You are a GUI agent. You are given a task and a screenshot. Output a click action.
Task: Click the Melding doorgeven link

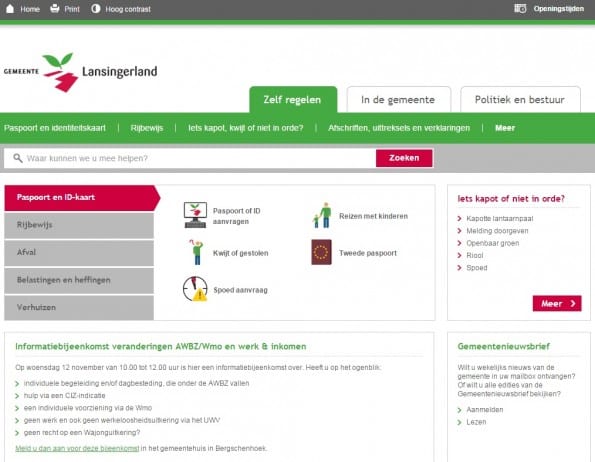tap(497, 231)
